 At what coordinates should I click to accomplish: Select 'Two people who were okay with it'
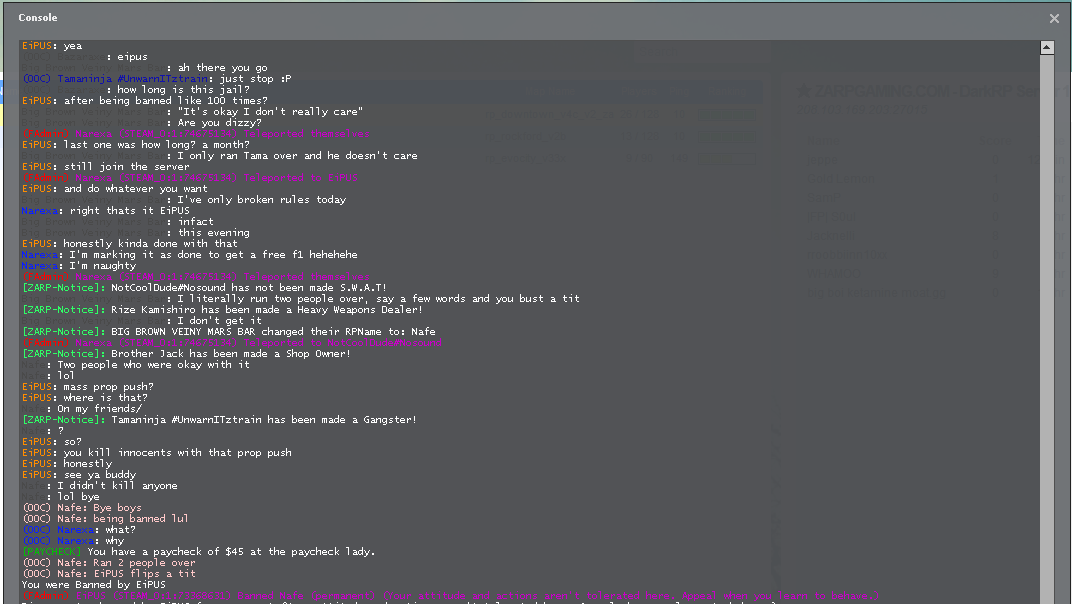coord(135,364)
